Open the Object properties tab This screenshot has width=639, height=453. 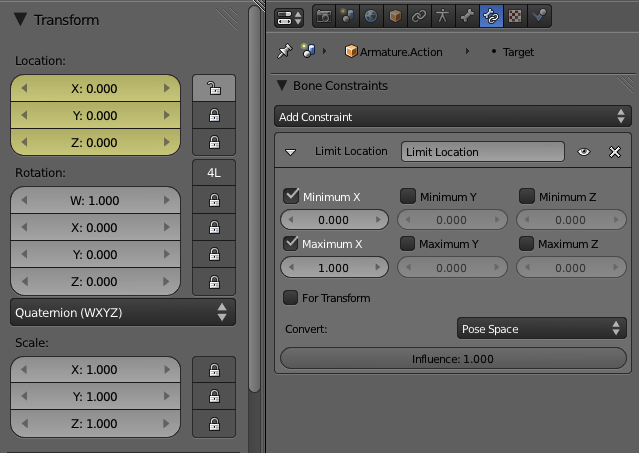[x=395, y=16]
